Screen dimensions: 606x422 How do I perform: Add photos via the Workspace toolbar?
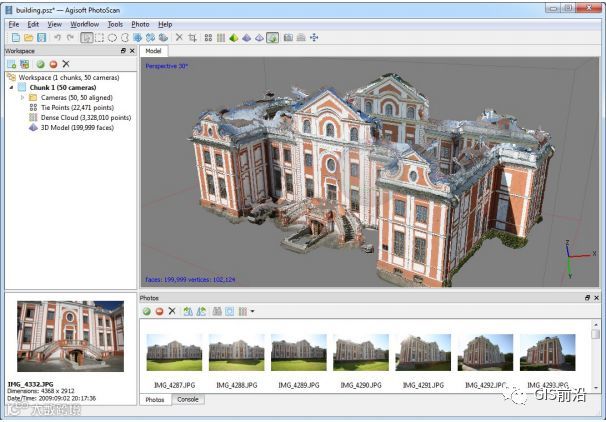coord(24,64)
